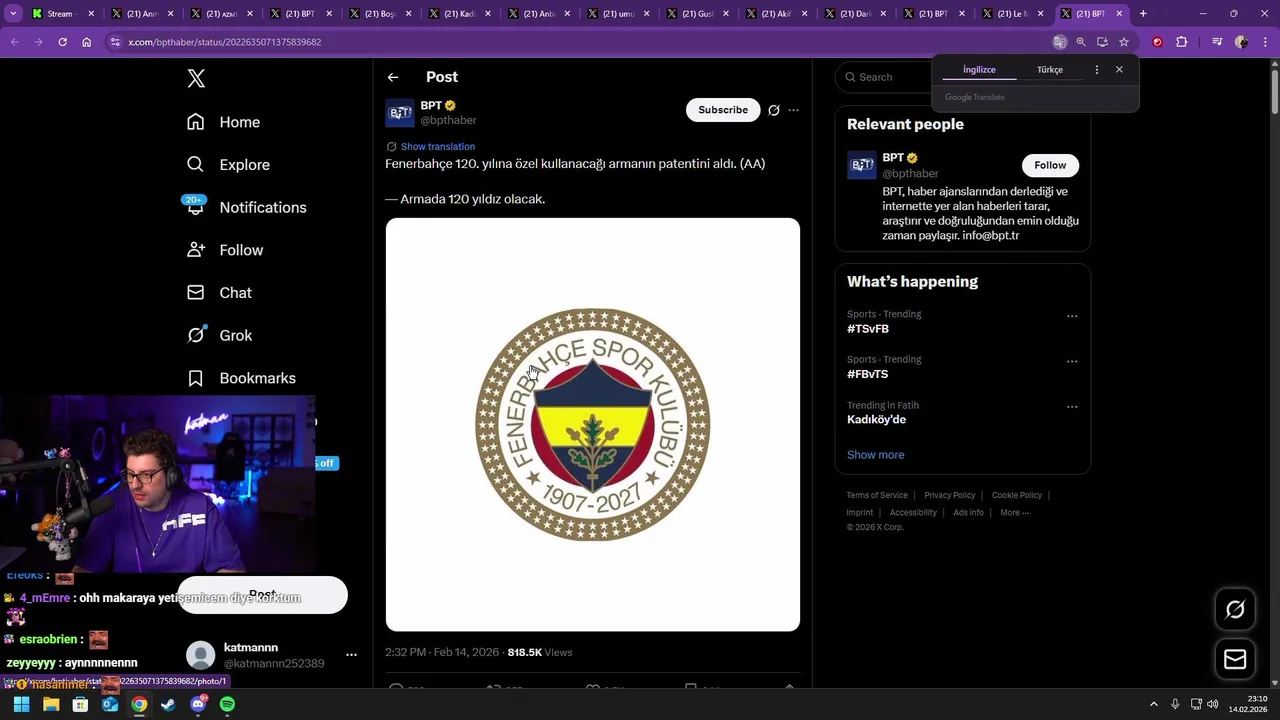Open the Accessibility footer link

tap(913, 513)
